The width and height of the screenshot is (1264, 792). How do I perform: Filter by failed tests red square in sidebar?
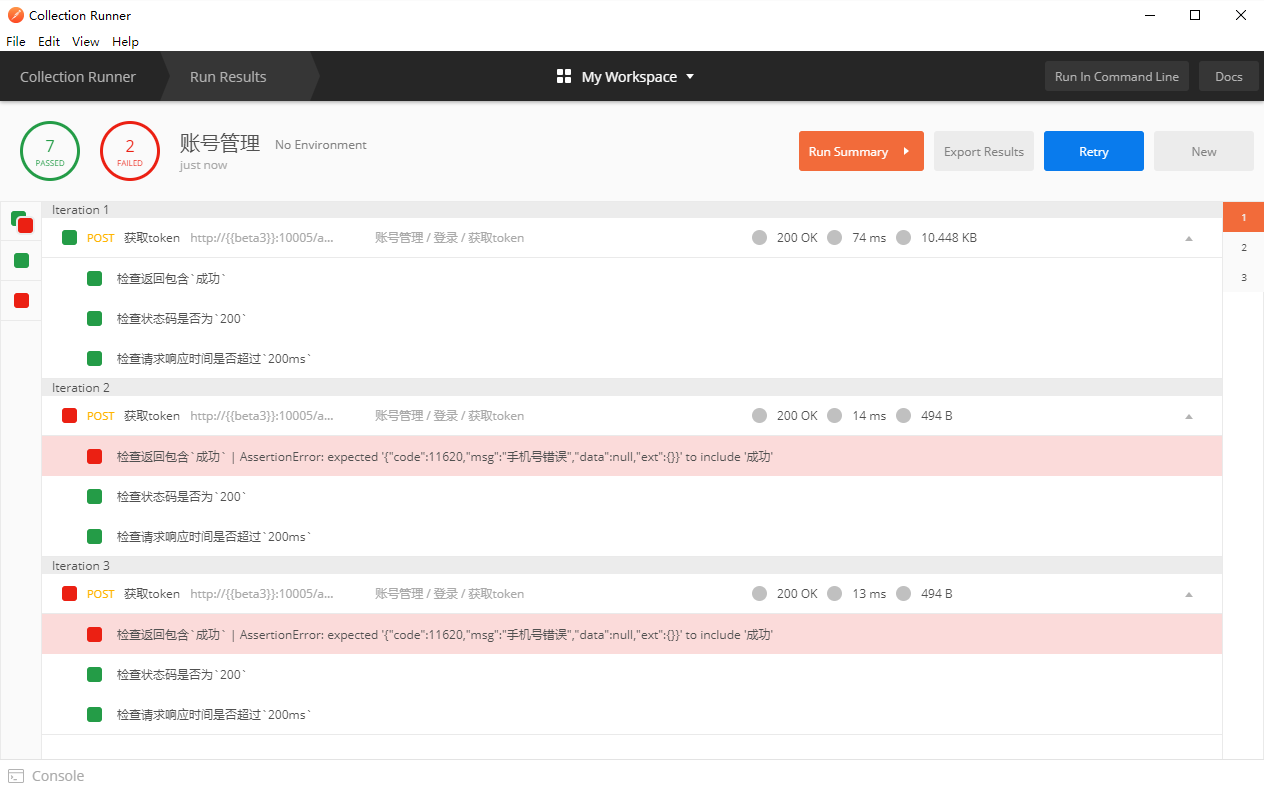click(21, 301)
